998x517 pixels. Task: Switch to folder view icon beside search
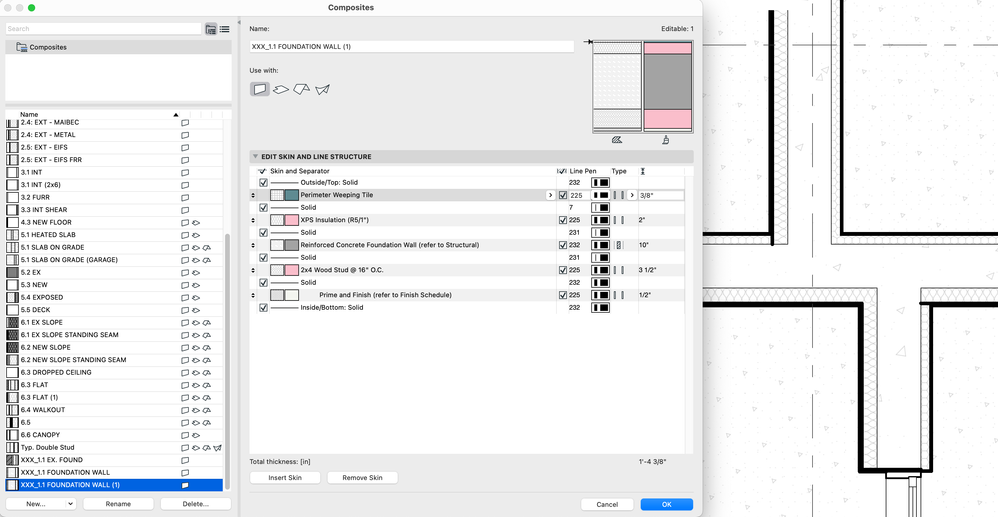tap(211, 29)
